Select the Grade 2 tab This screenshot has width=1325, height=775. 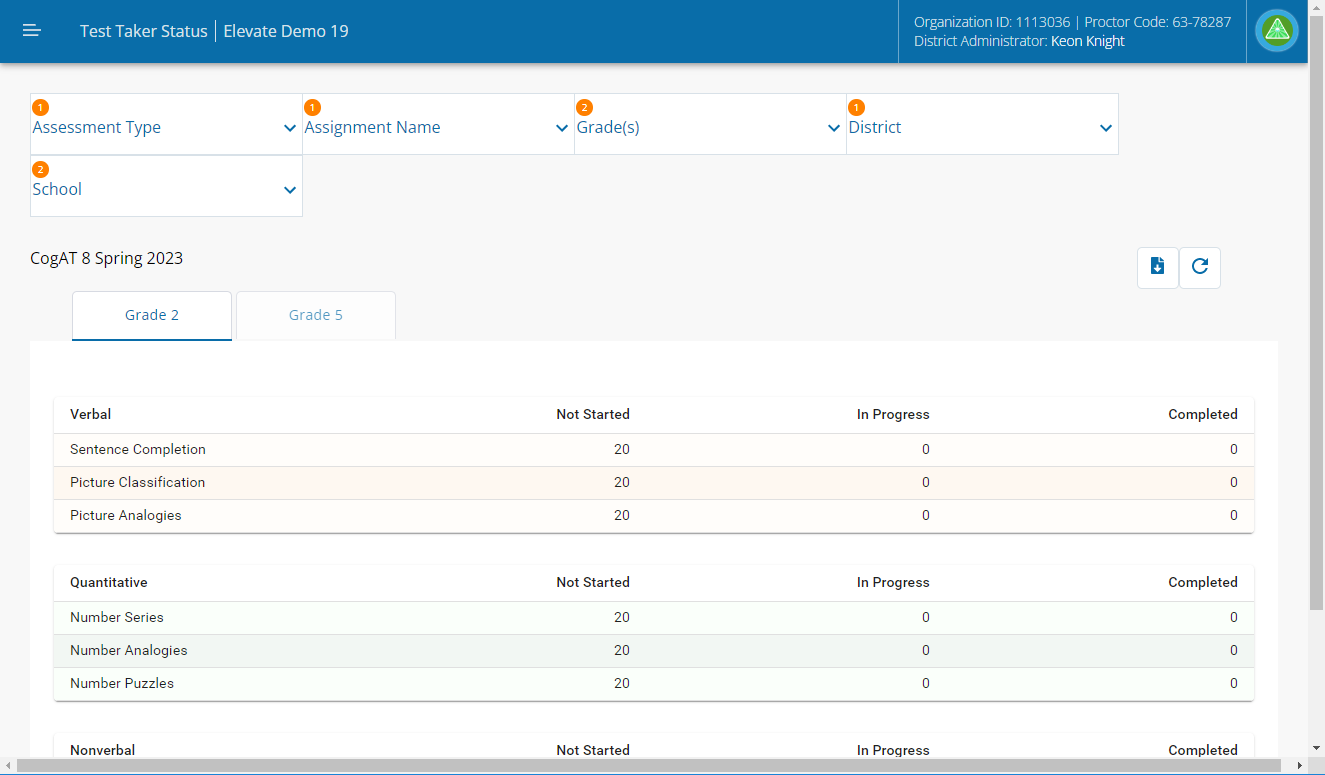point(152,315)
